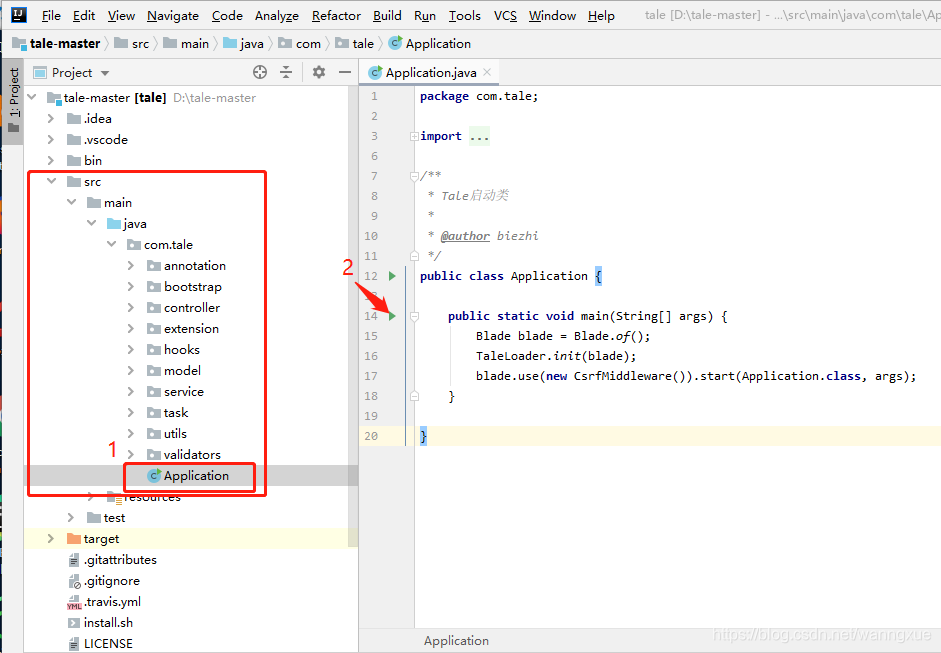Expand the model package
The width and height of the screenshot is (941, 653).
tap(131, 370)
